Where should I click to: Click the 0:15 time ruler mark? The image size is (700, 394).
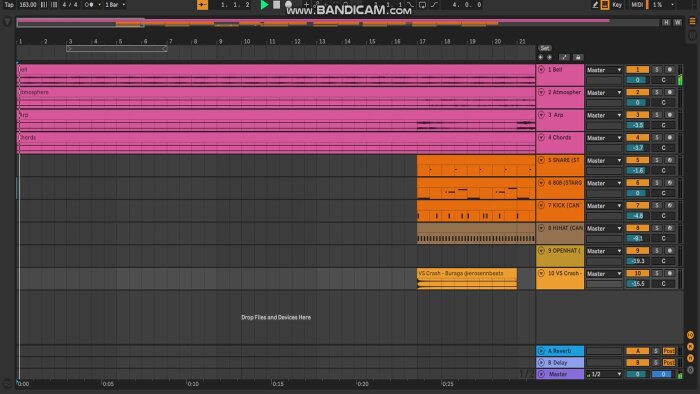point(278,384)
